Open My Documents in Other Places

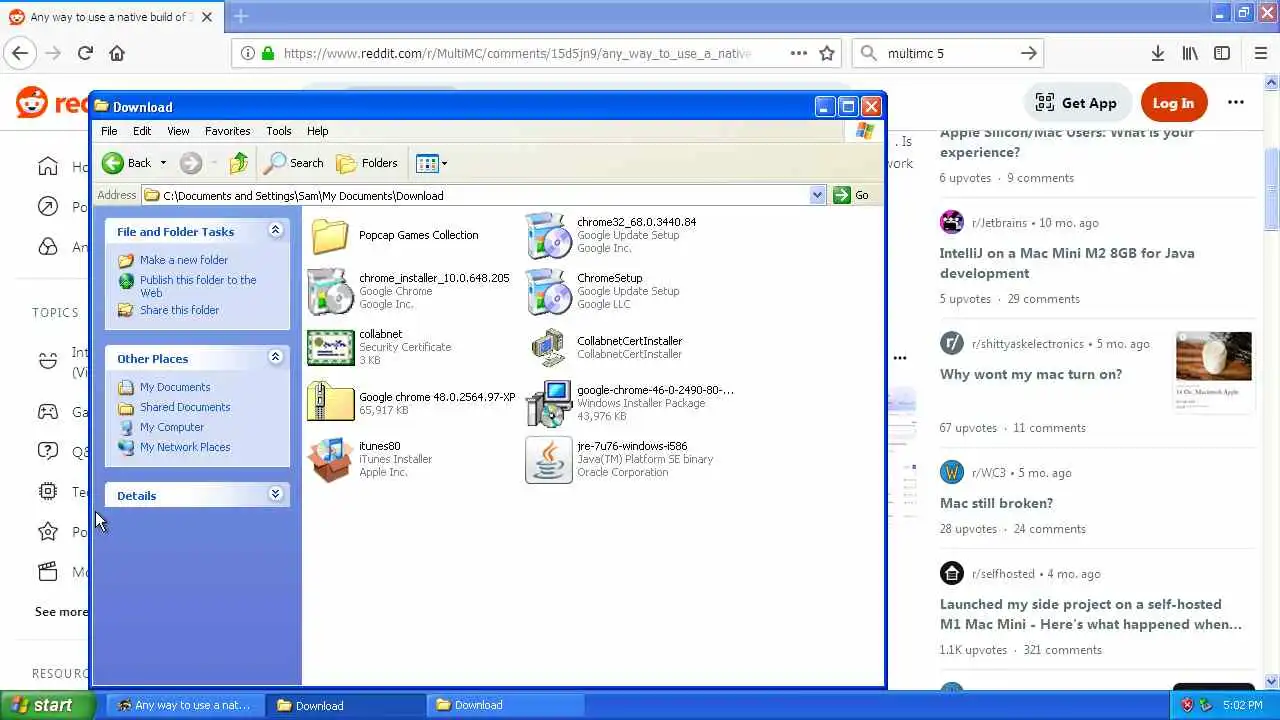tap(175, 387)
